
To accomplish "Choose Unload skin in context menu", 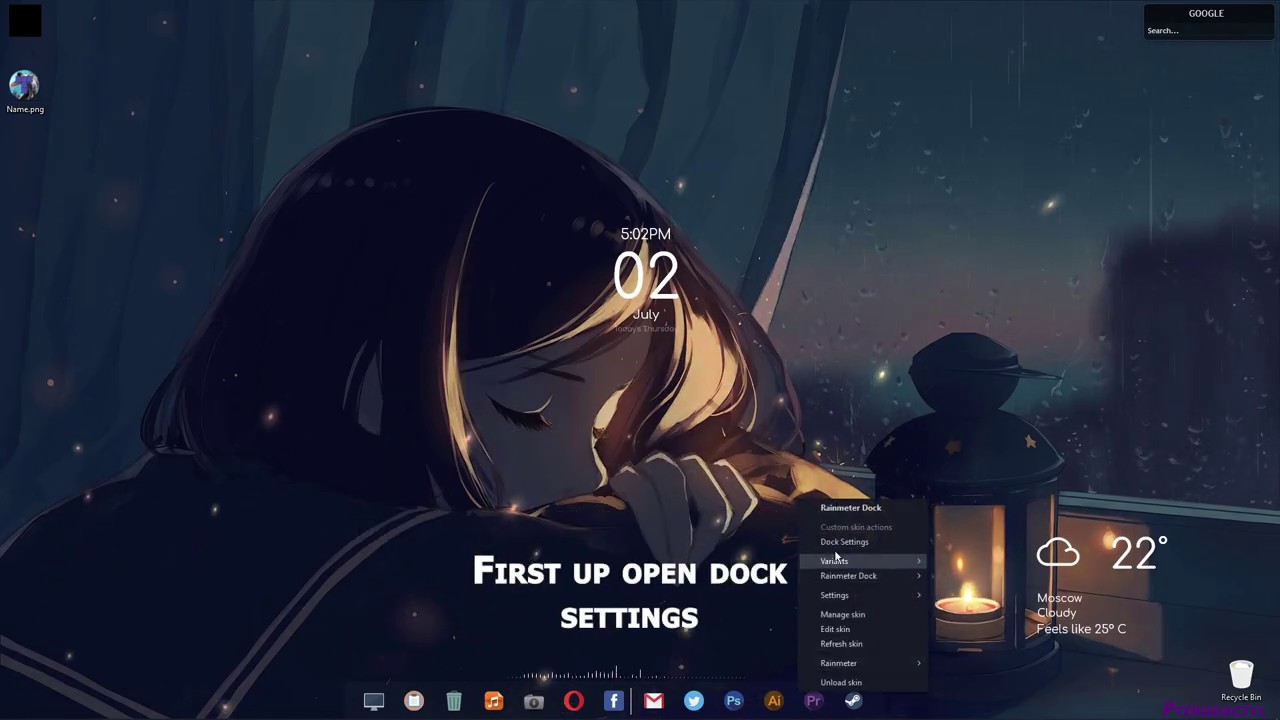I will coord(841,683).
